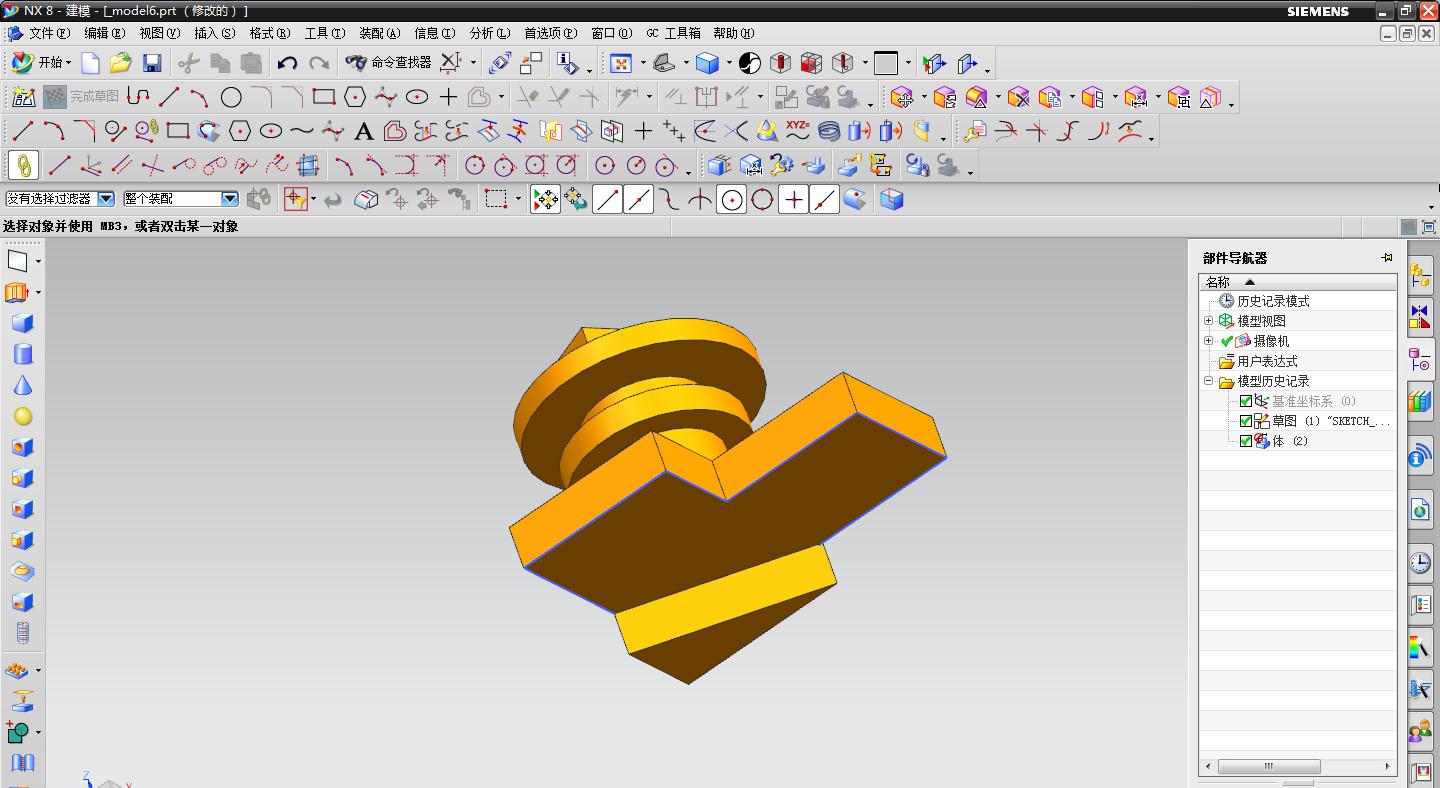This screenshot has width=1440, height=788.
Task: Toggle the snap Midpoint option
Action: tap(638, 199)
